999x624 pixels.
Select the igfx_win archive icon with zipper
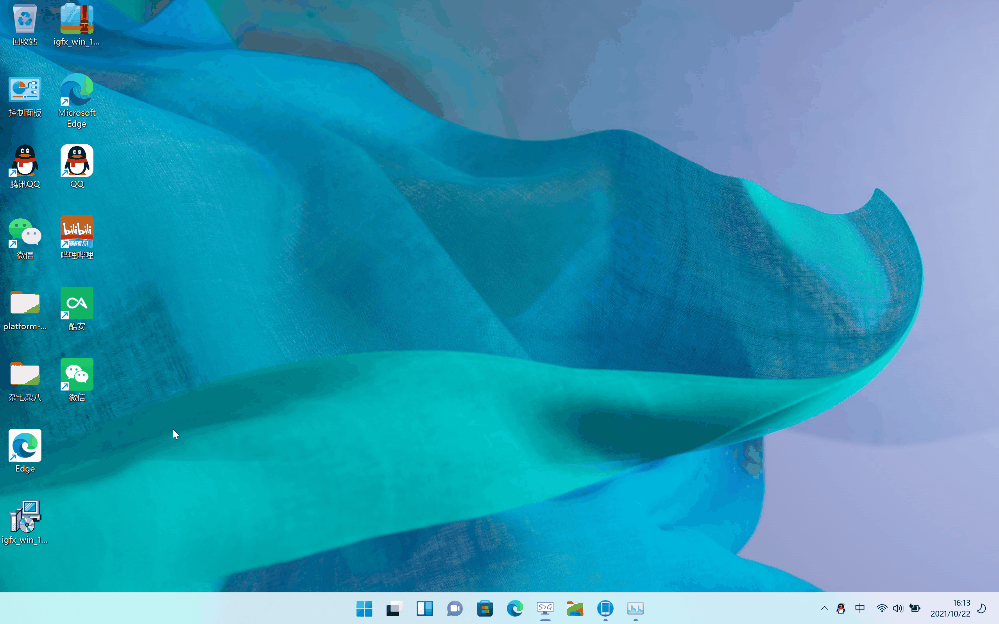(76, 24)
